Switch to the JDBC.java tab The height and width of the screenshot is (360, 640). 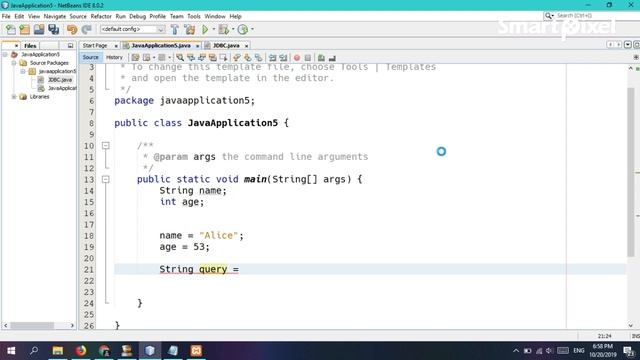[226, 46]
